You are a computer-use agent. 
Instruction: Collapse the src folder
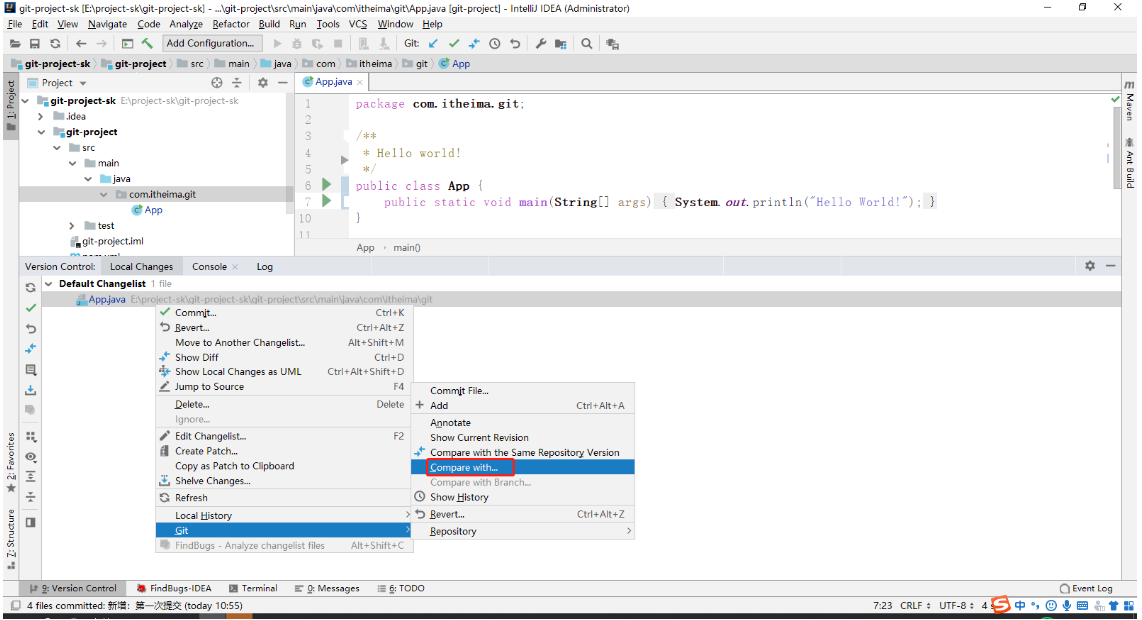[57, 148]
